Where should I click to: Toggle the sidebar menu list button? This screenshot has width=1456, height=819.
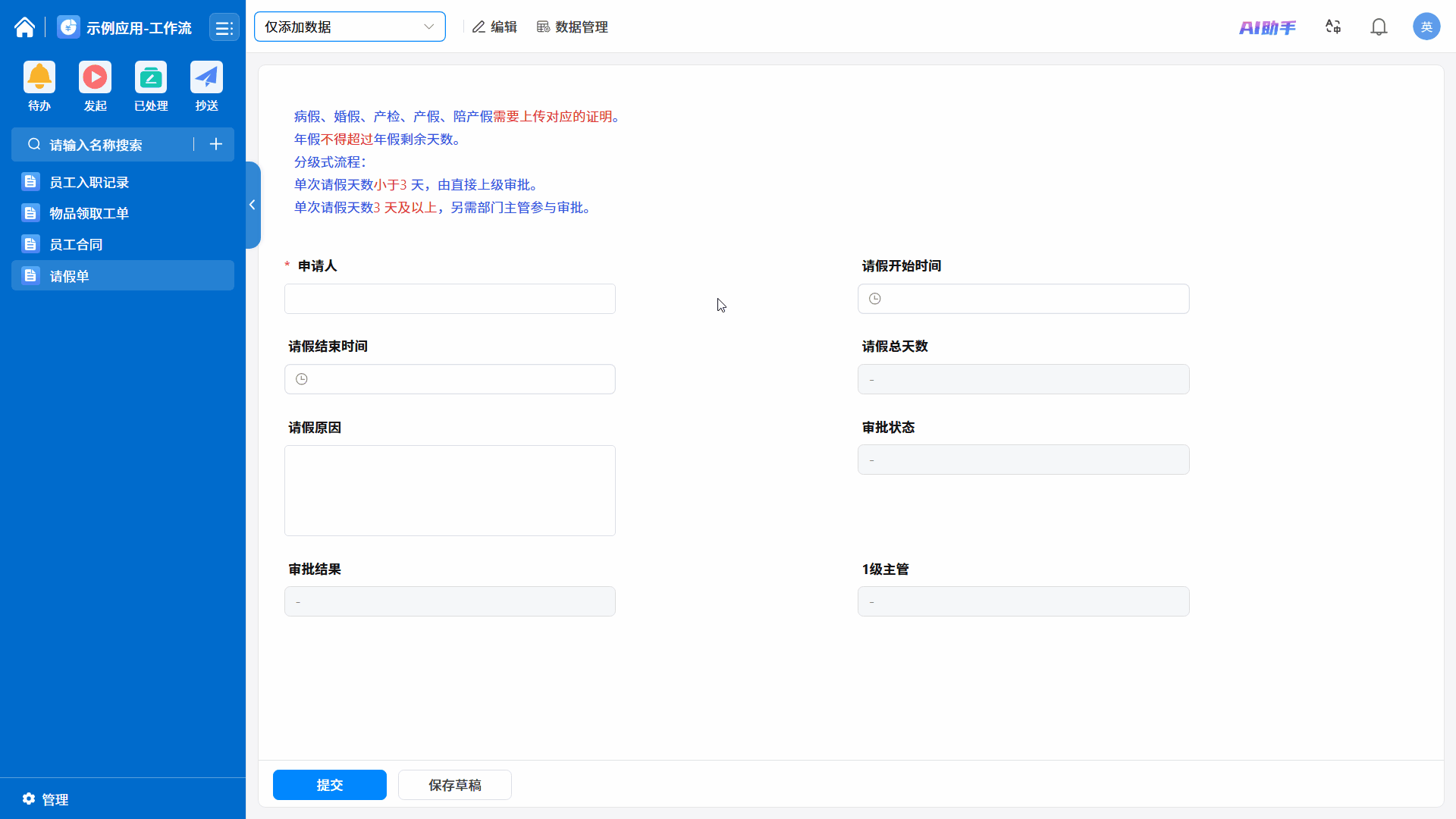[x=224, y=28]
